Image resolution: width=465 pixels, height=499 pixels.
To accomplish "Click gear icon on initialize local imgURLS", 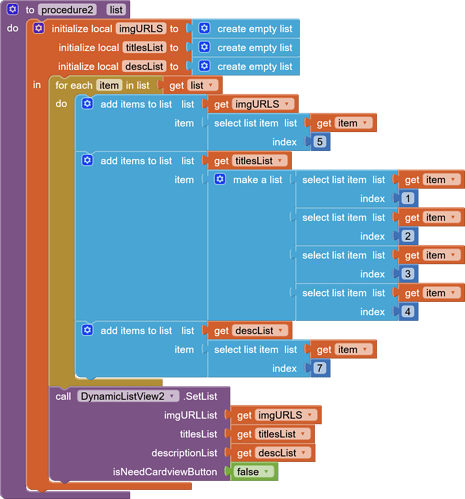I will pyautogui.click(x=39, y=28).
